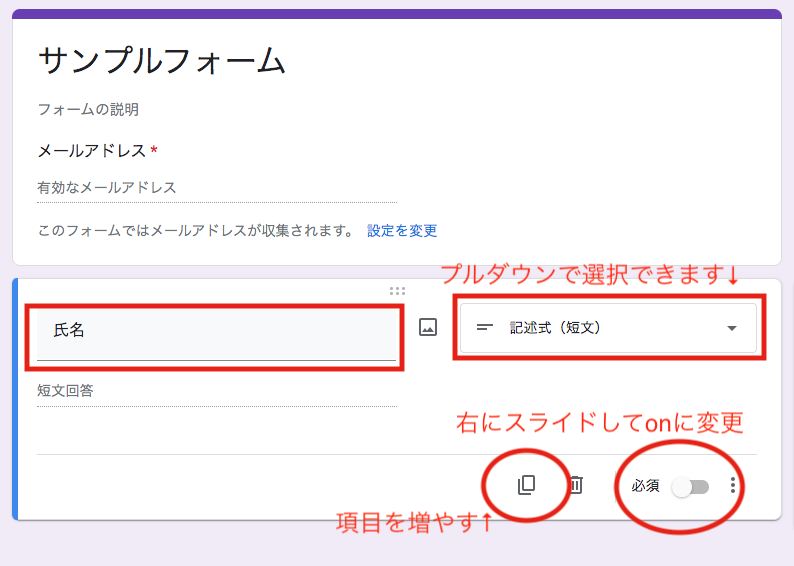Open the 設定を変更 link
The height and width of the screenshot is (566, 794).
[402, 230]
